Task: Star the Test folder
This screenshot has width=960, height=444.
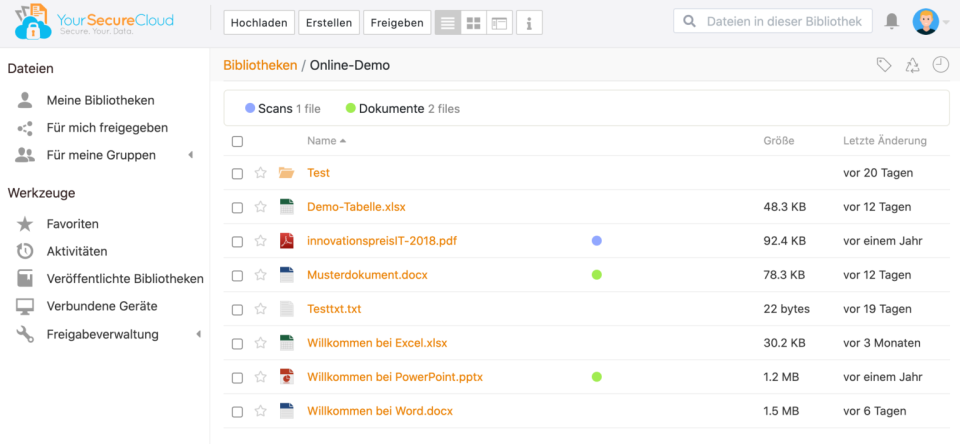Action: 261,173
